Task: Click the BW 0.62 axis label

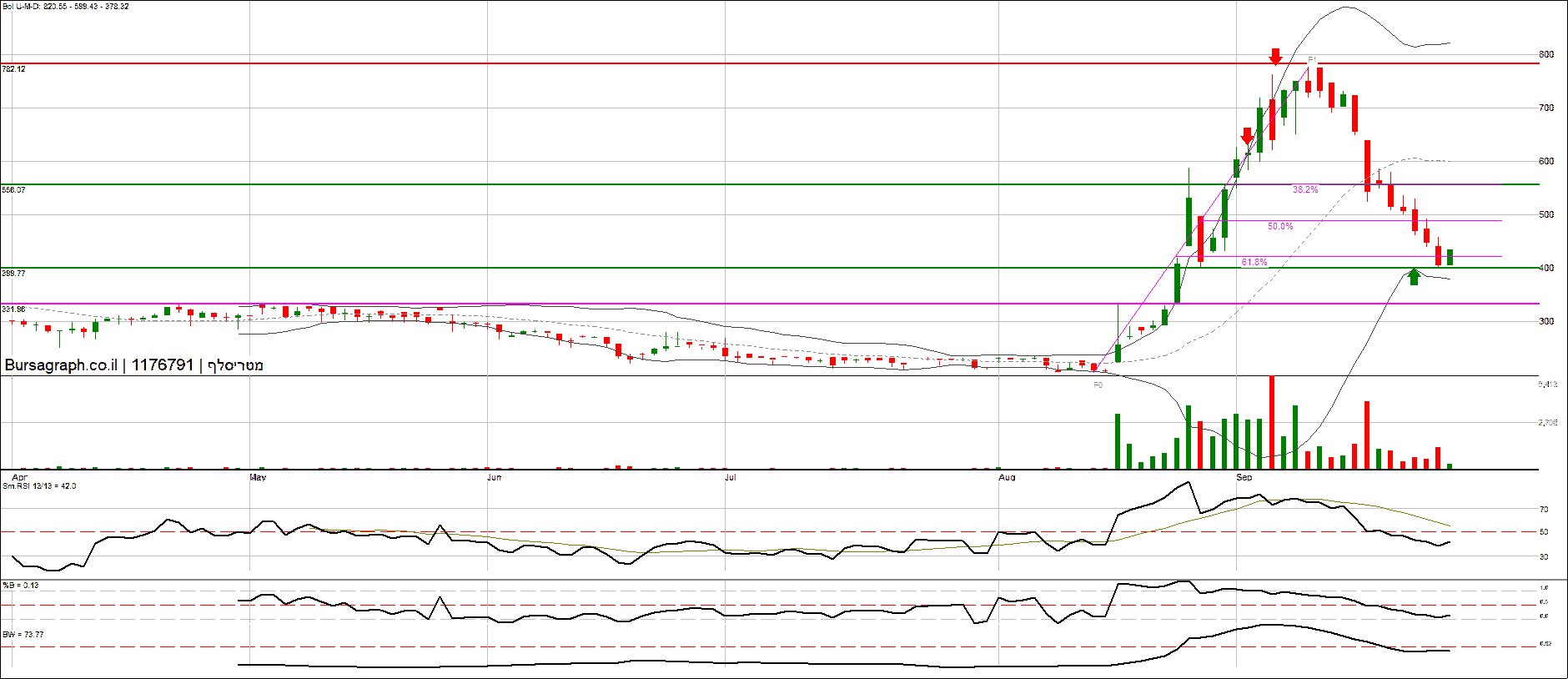Action: coord(1545,644)
